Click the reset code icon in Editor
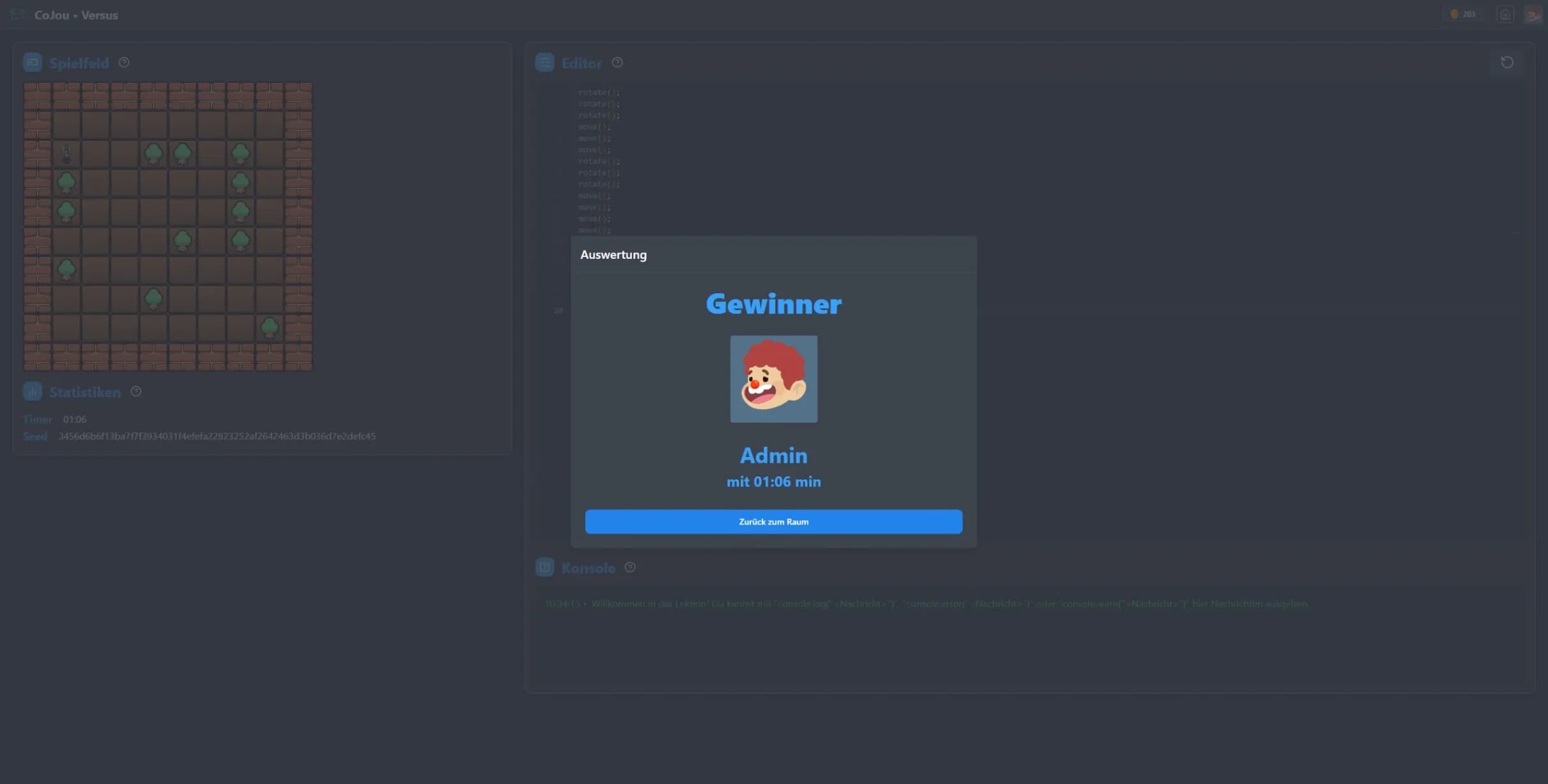This screenshot has width=1548, height=784. [x=1507, y=62]
